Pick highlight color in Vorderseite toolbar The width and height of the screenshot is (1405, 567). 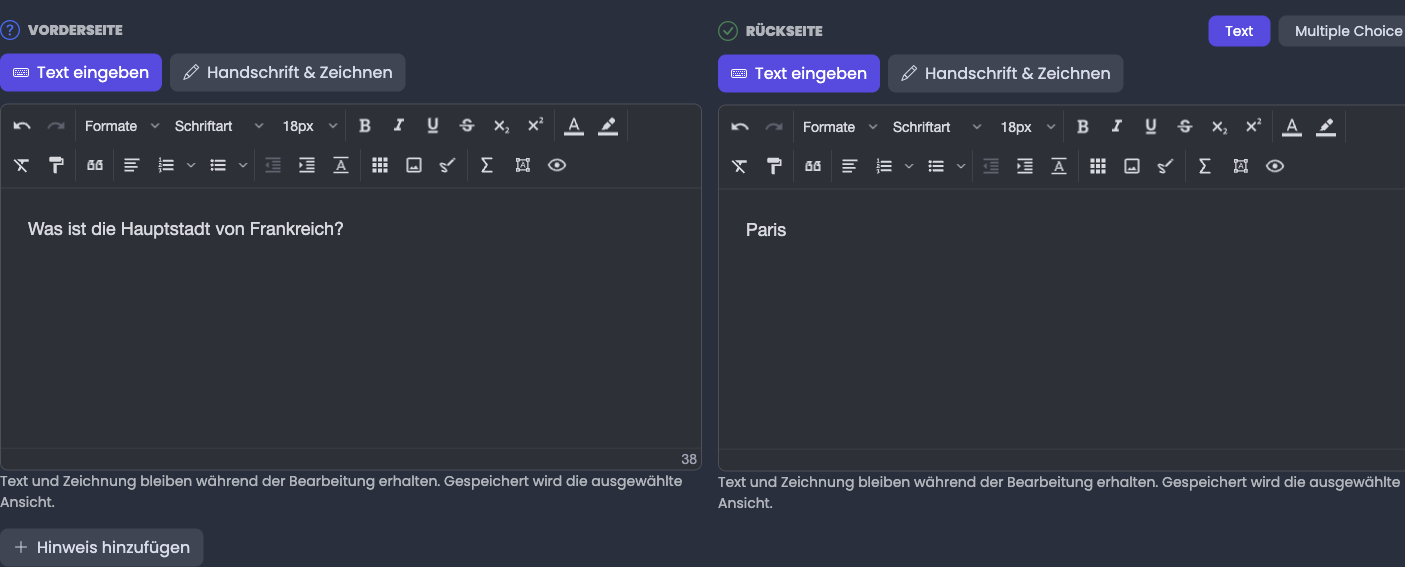pos(608,126)
